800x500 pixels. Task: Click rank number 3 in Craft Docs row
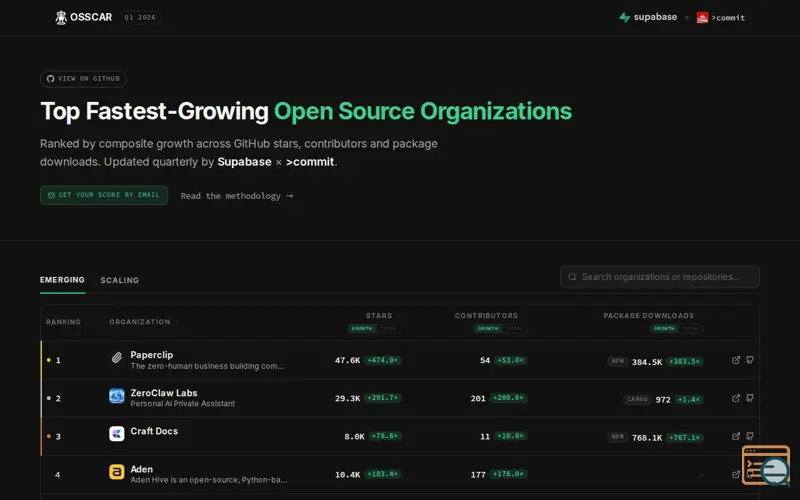[x=58, y=436]
